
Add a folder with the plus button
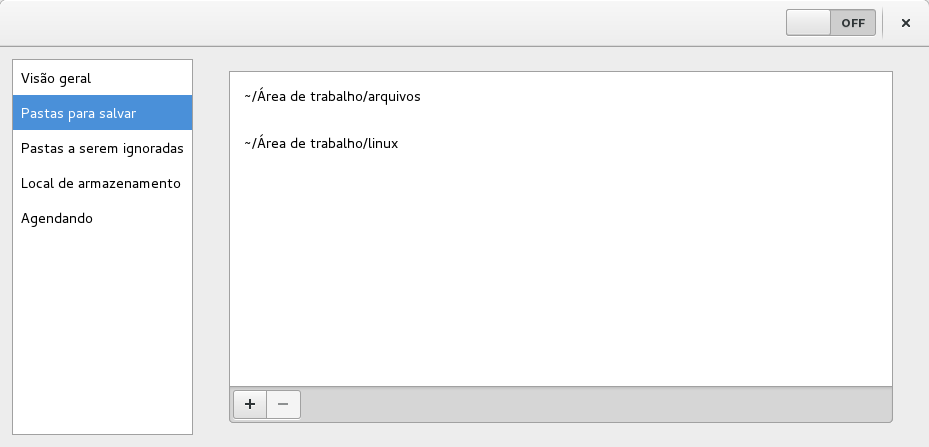[250, 404]
